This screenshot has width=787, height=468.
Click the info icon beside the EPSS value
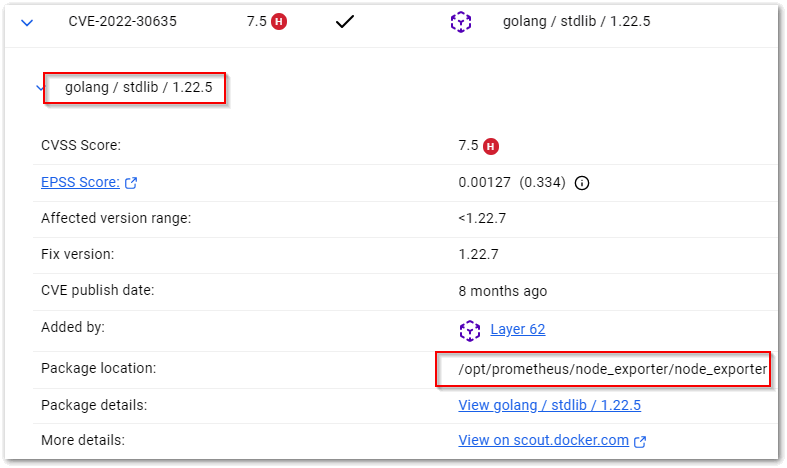(582, 183)
